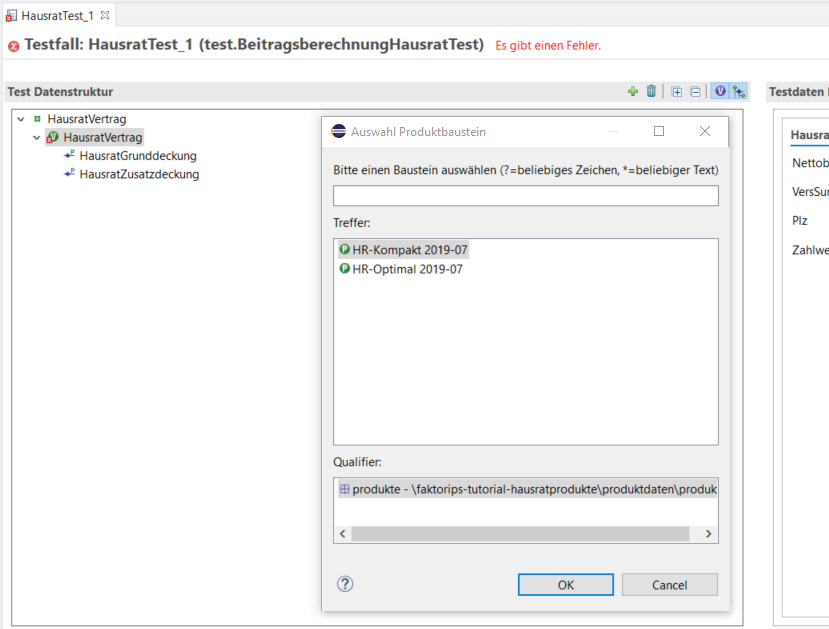Toggle the purple V toolbar button
Viewport: 829px width, 629px height.
(720, 91)
